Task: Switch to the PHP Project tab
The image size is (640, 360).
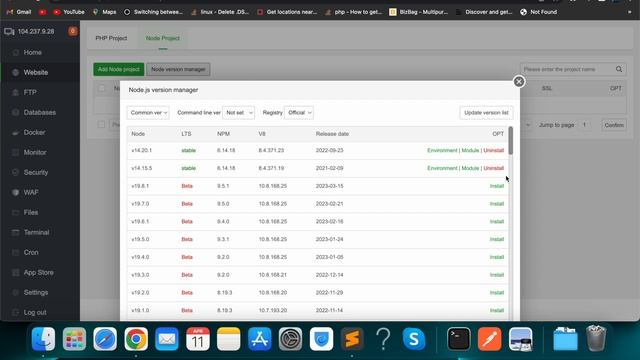Action: [111, 38]
